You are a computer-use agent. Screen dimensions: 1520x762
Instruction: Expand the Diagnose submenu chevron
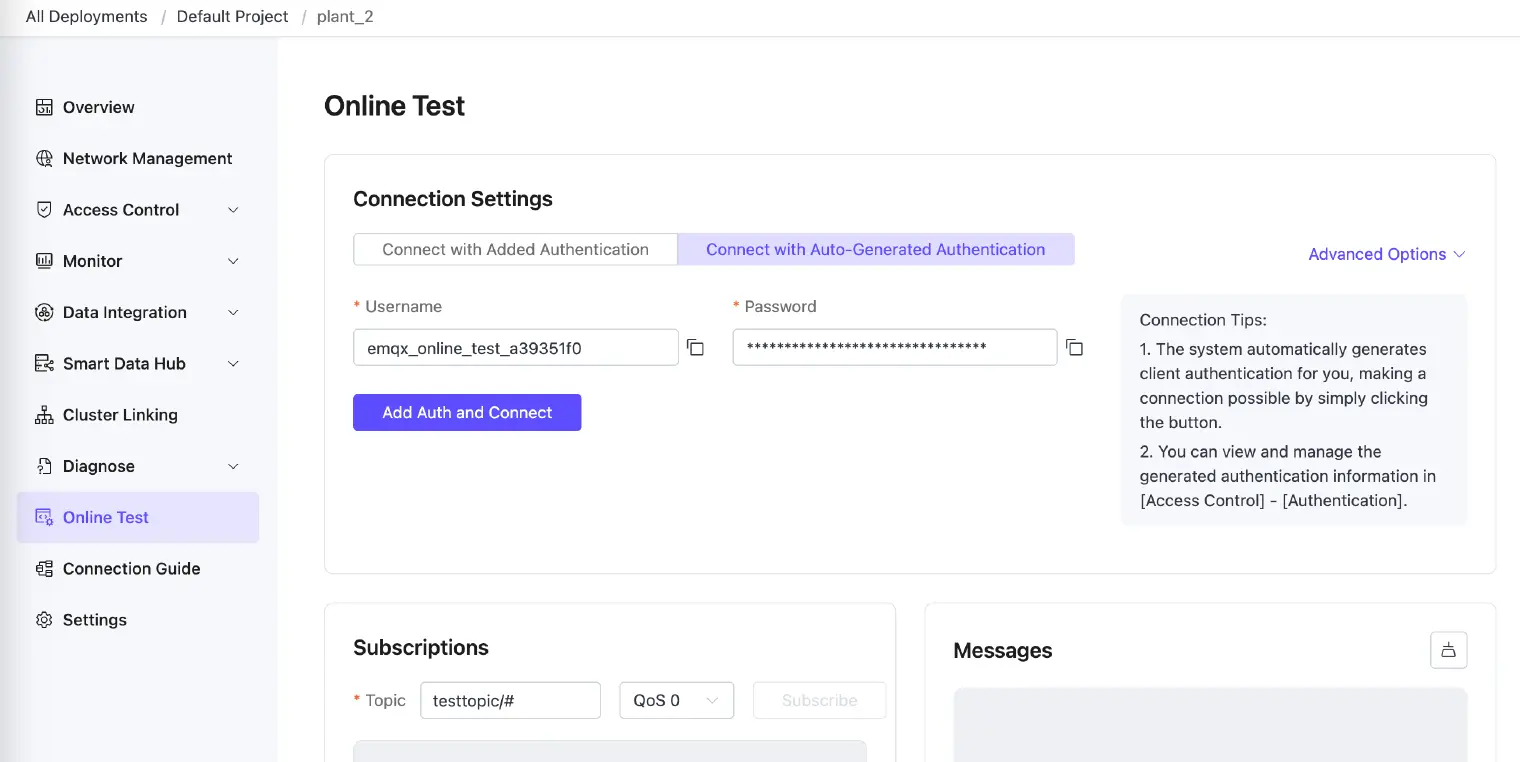coord(233,466)
